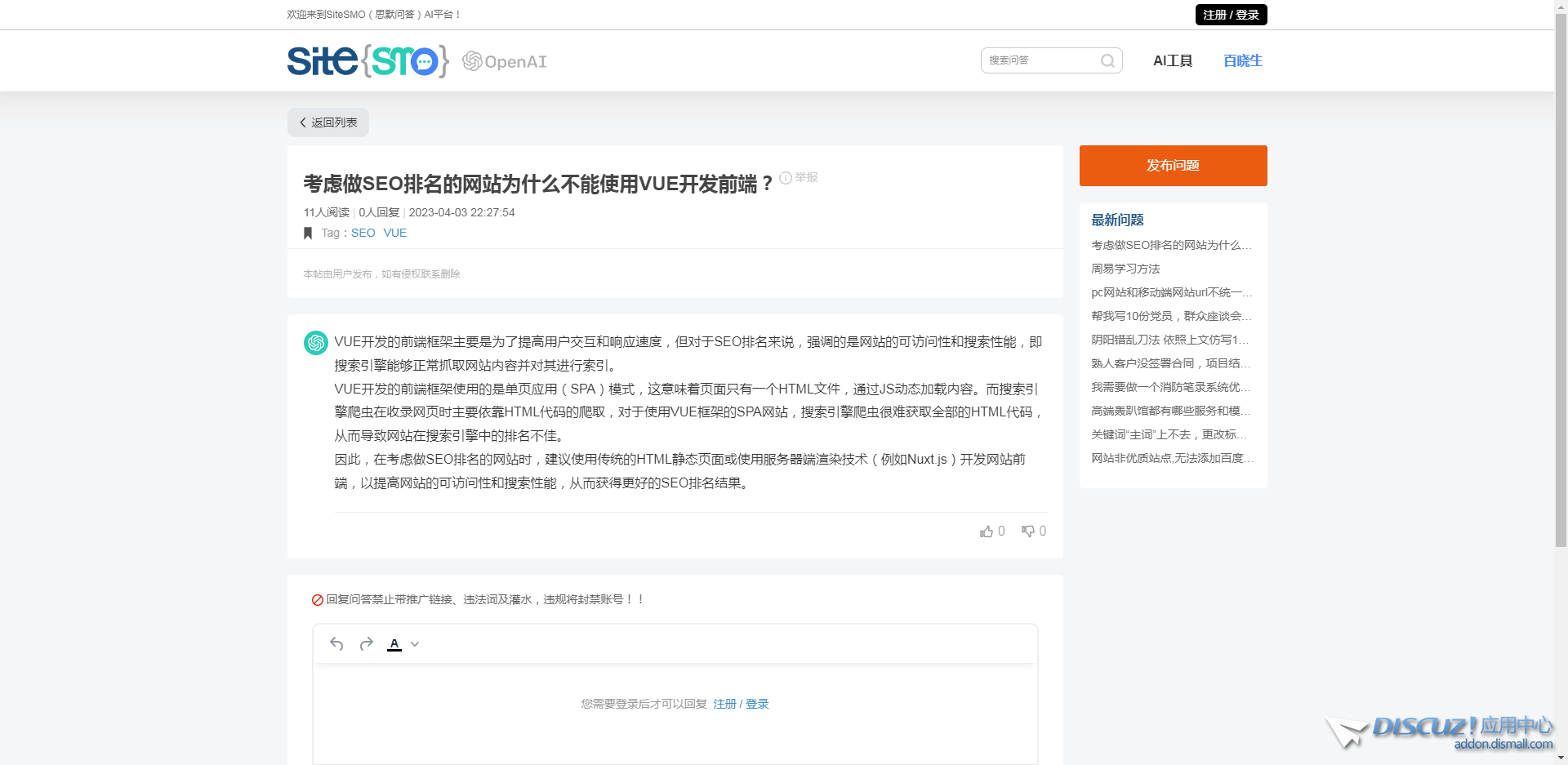Click the redo icon in the reply editor

click(x=365, y=643)
